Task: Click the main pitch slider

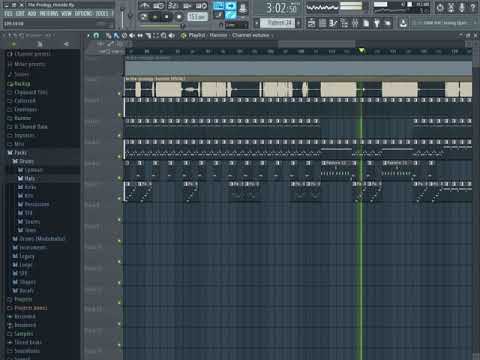Action: (x=130, y=17)
